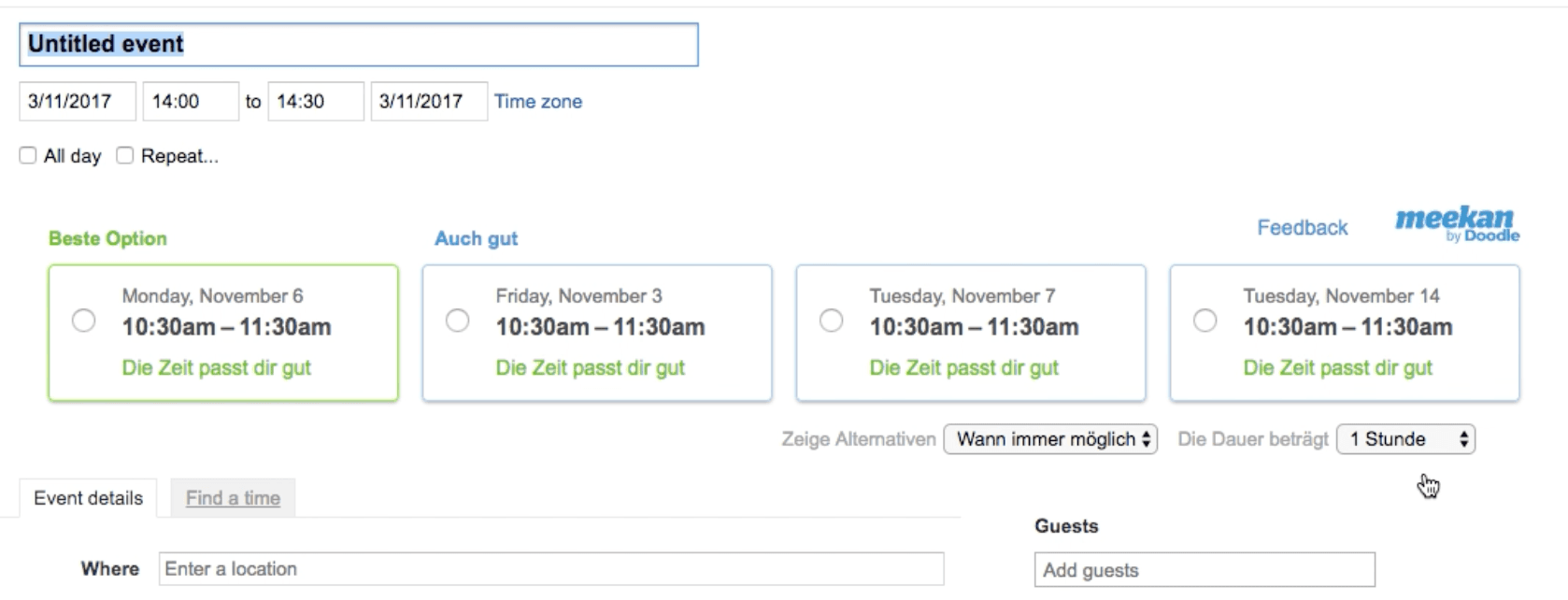Open the Wann immer möglich dropdown
Viewport: 1568px width, 600px height.
1050,439
